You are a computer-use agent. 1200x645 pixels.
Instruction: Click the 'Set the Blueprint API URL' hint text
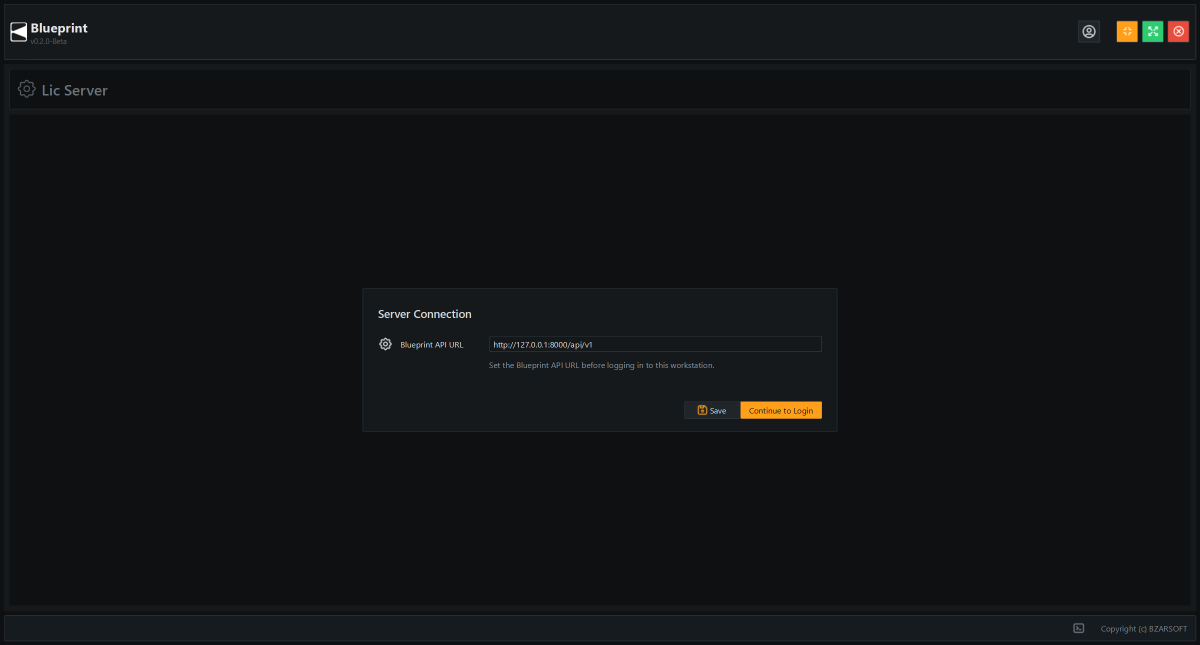coord(602,365)
